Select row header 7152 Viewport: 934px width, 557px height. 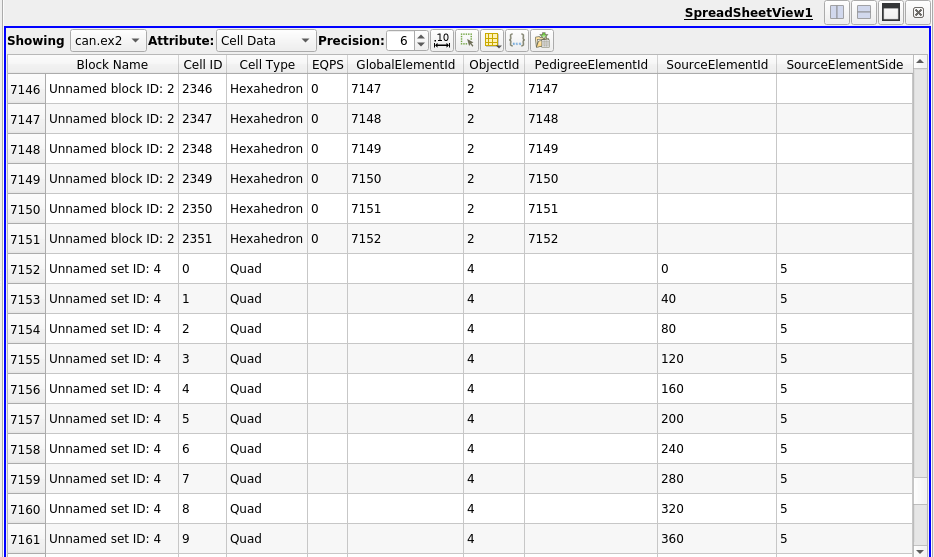(26, 269)
